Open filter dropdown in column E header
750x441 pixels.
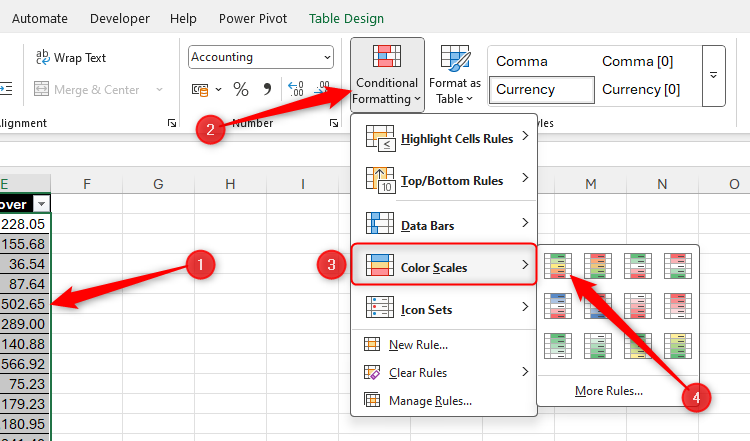pos(41,204)
